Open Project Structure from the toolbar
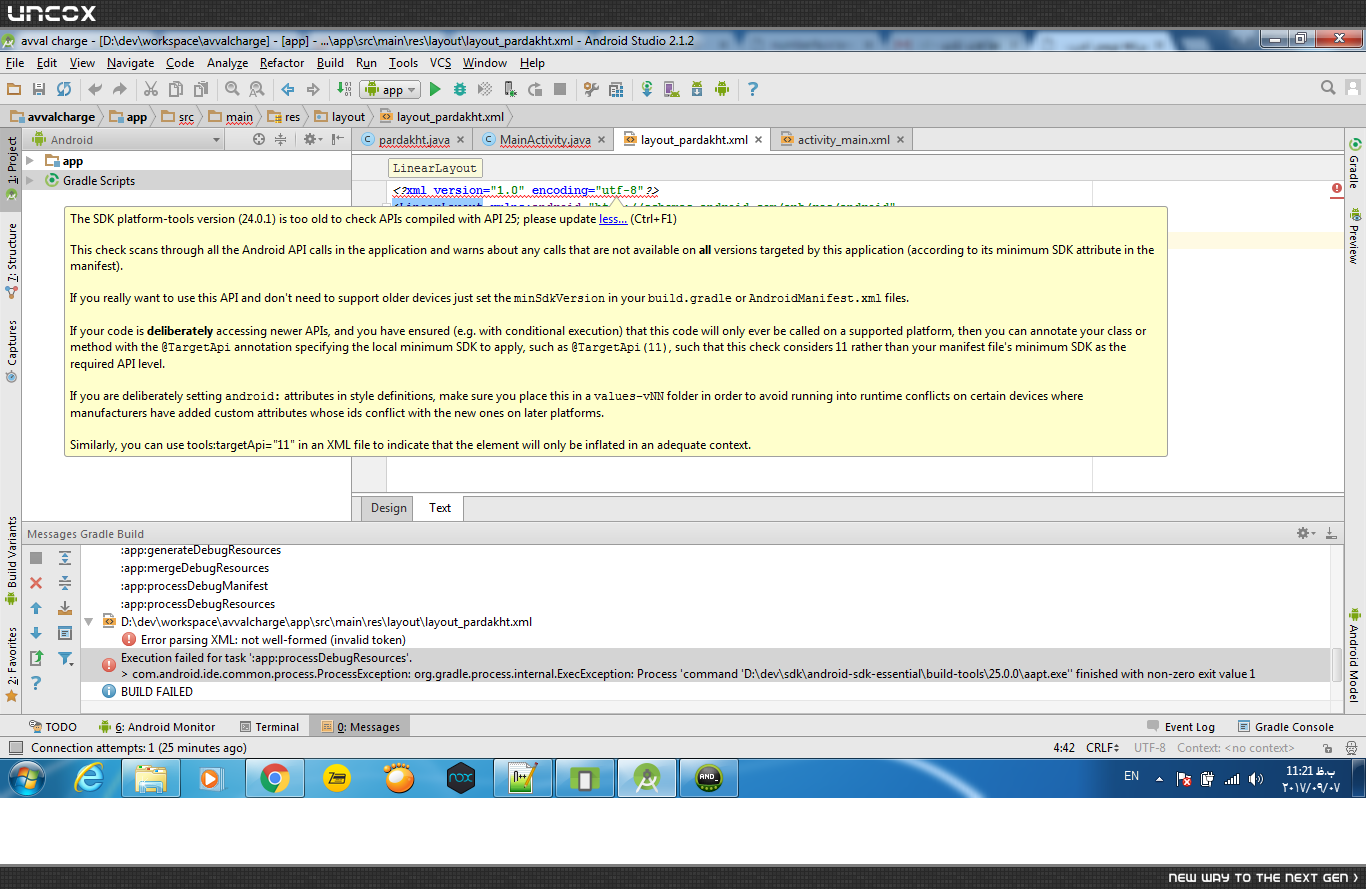 click(591, 89)
